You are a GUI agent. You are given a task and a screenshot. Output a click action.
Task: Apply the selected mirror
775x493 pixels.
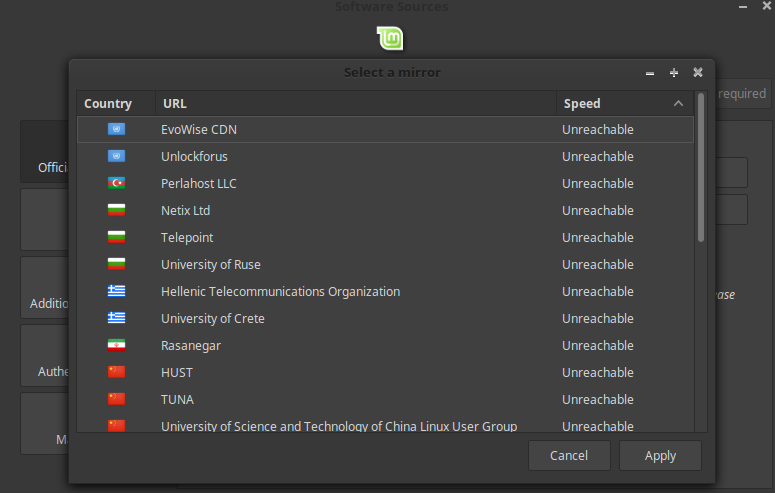click(660, 455)
